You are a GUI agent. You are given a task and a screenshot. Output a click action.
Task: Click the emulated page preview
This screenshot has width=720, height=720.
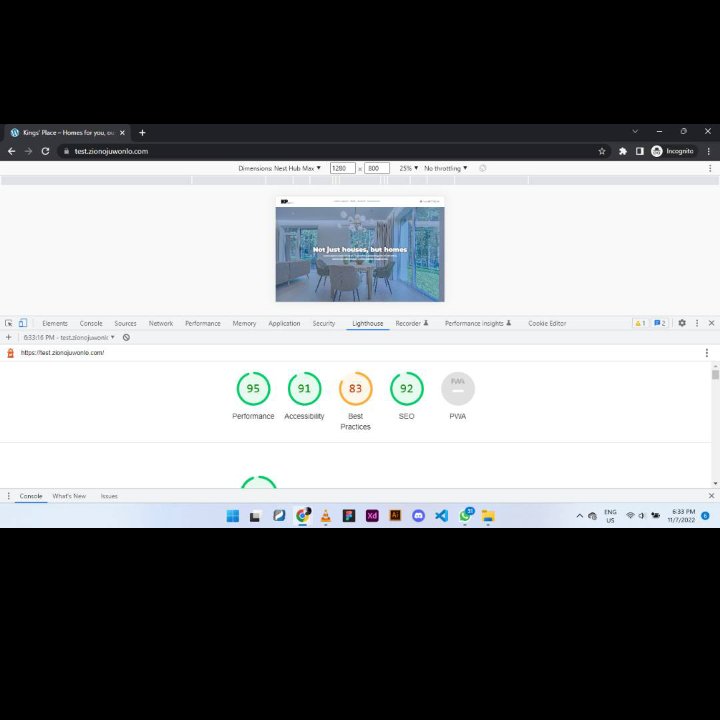click(x=360, y=249)
